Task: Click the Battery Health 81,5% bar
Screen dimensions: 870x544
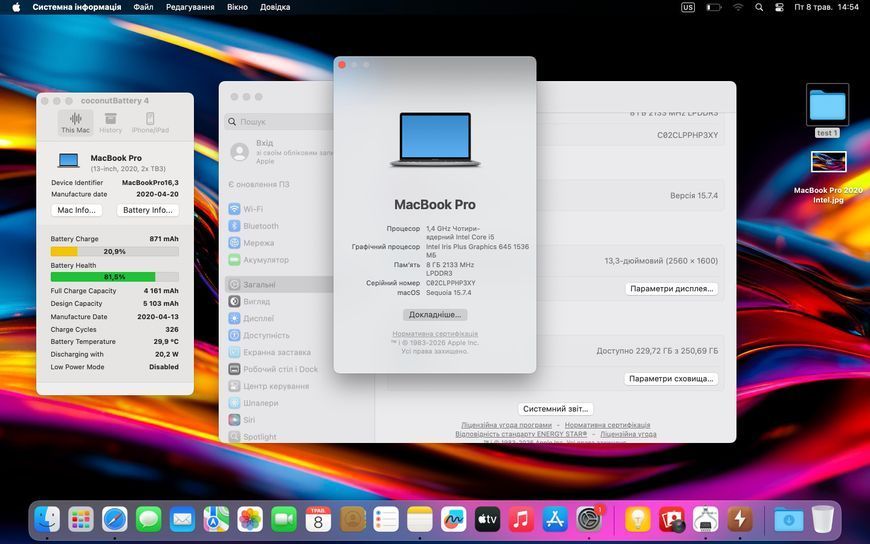Action: point(114,276)
